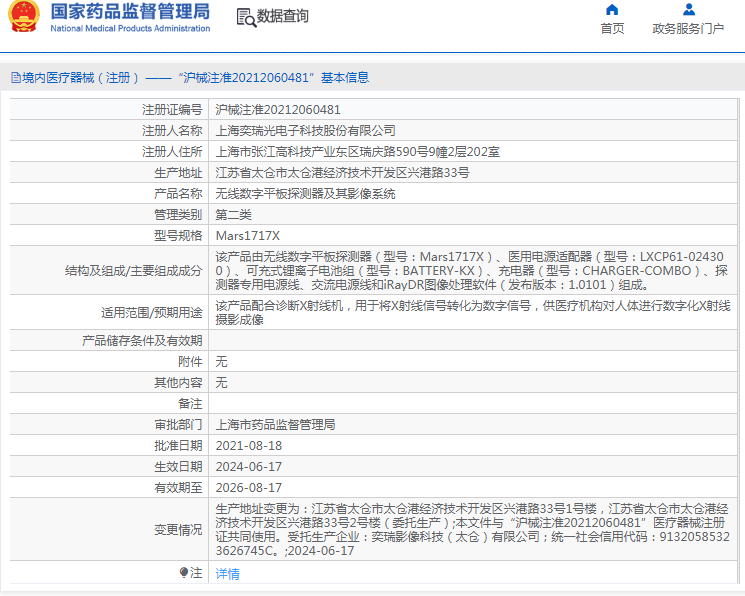The image size is (745, 596).
Task: Click the 有效期至 label
Action: point(178,487)
